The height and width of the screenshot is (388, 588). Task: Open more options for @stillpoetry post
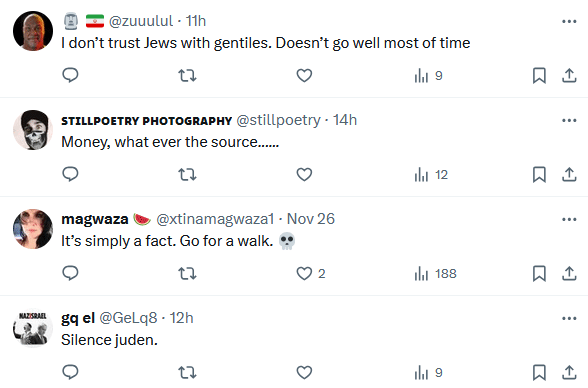pos(569,120)
